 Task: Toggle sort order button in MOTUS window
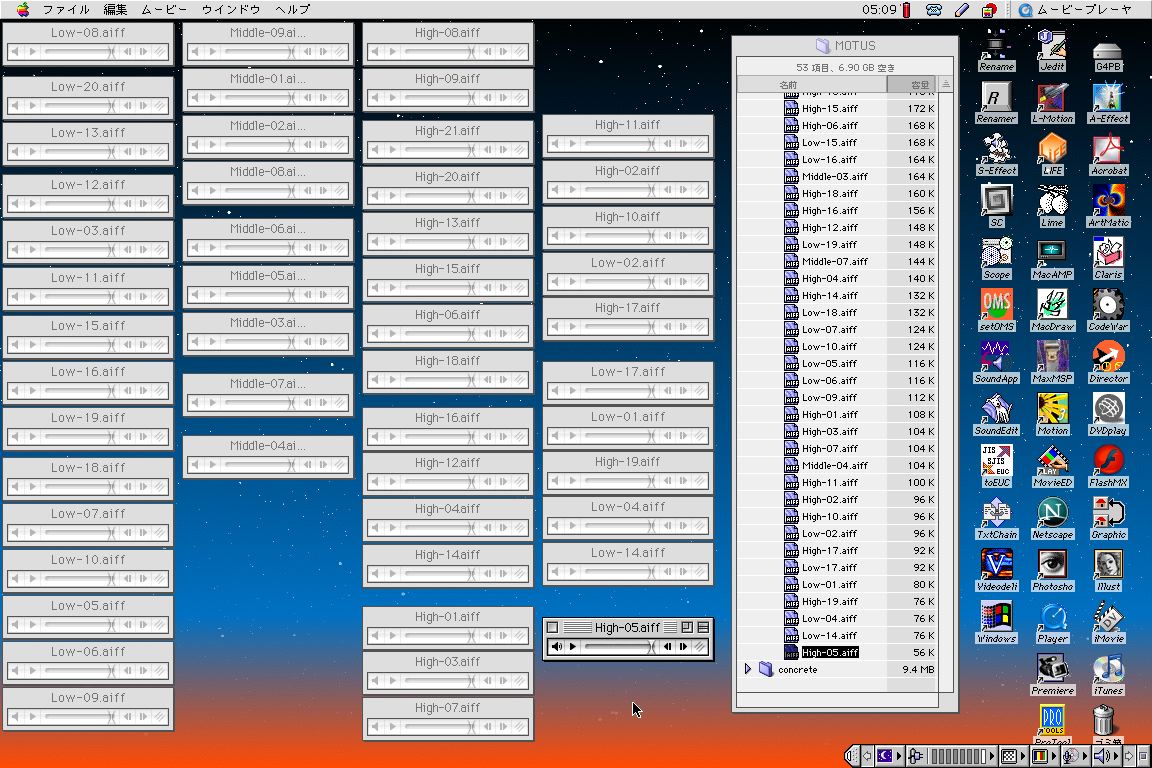coord(945,85)
